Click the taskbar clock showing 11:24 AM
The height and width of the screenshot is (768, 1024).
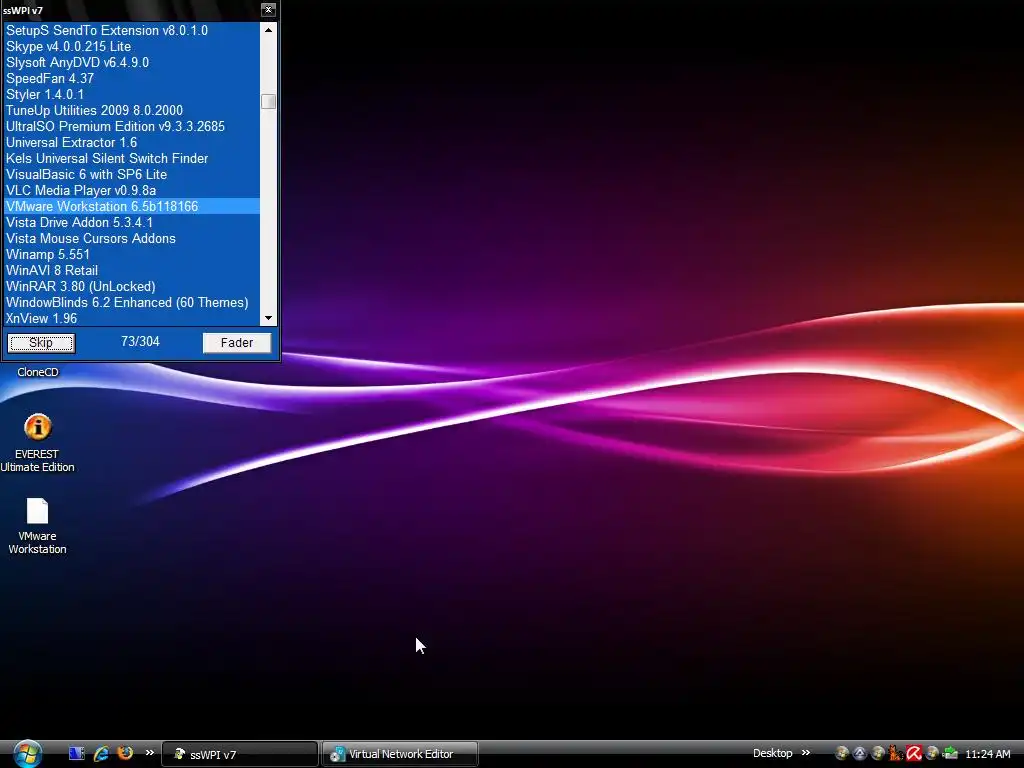click(x=987, y=754)
